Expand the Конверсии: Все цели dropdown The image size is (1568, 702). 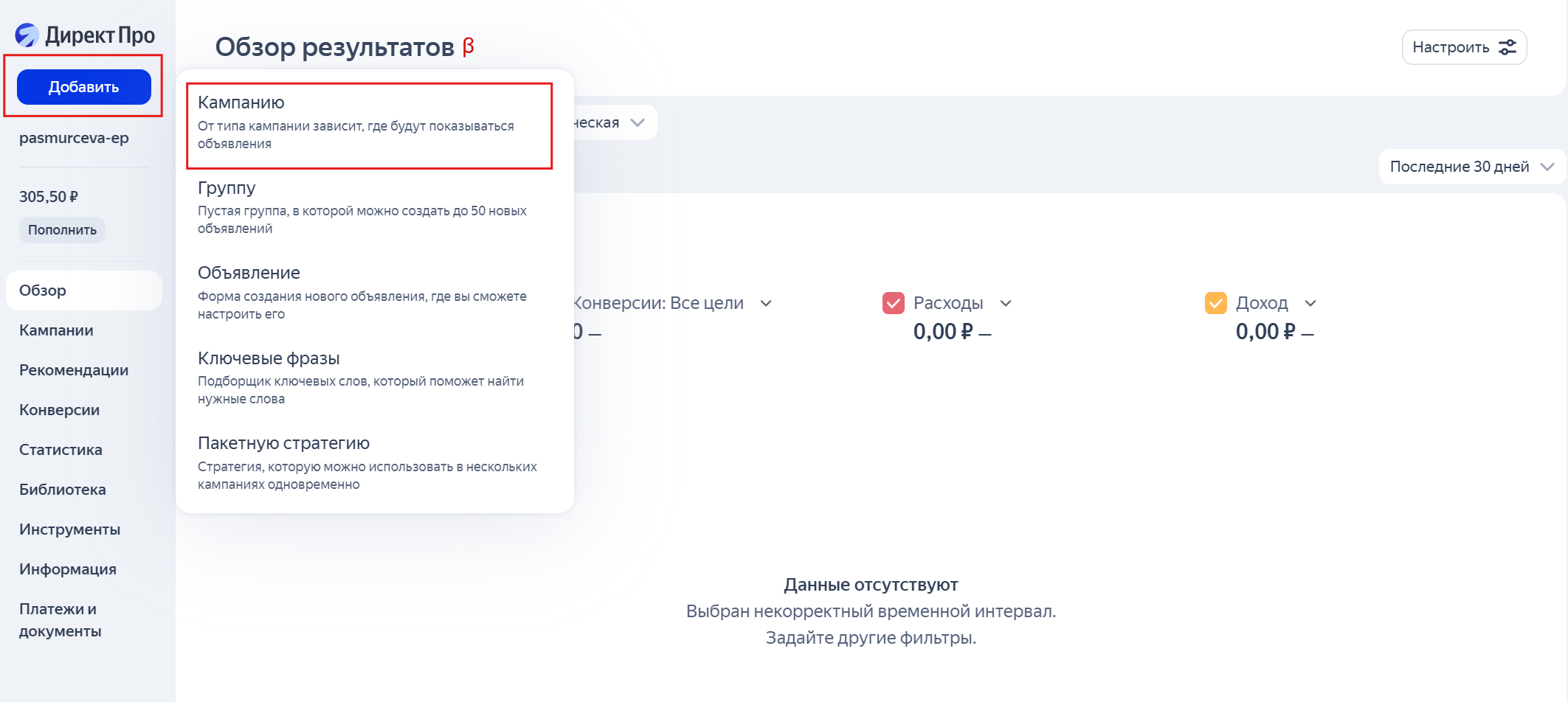click(766, 303)
